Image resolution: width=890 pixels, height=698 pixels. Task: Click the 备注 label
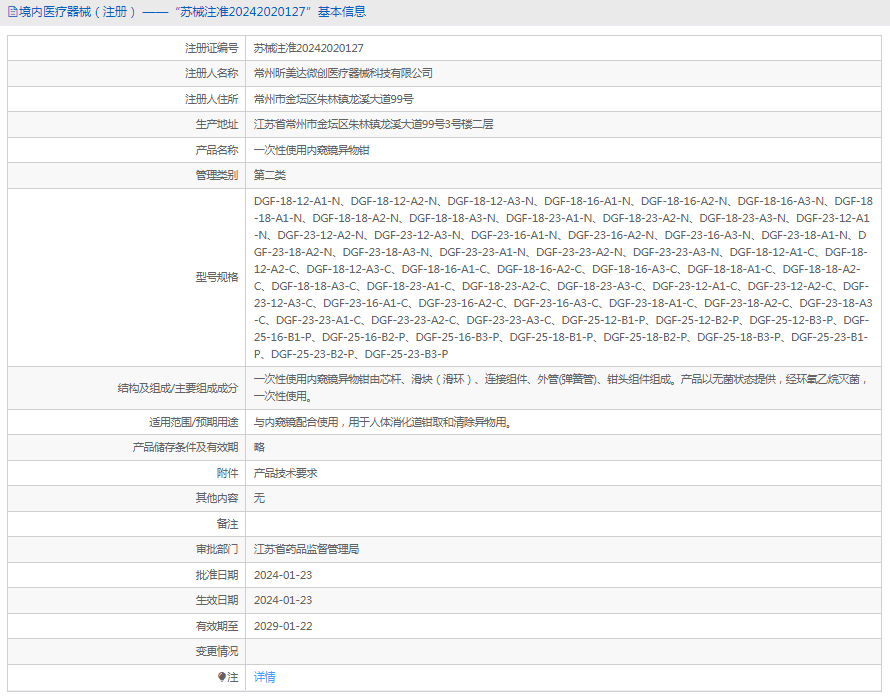pyautogui.click(x=228, y=524)
